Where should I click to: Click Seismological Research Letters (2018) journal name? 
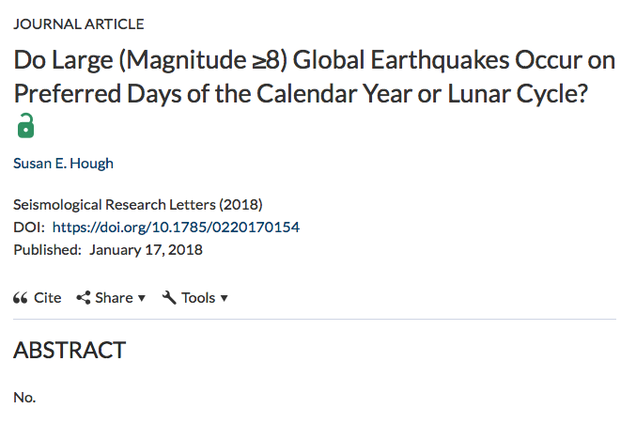[x=138, y=204]
